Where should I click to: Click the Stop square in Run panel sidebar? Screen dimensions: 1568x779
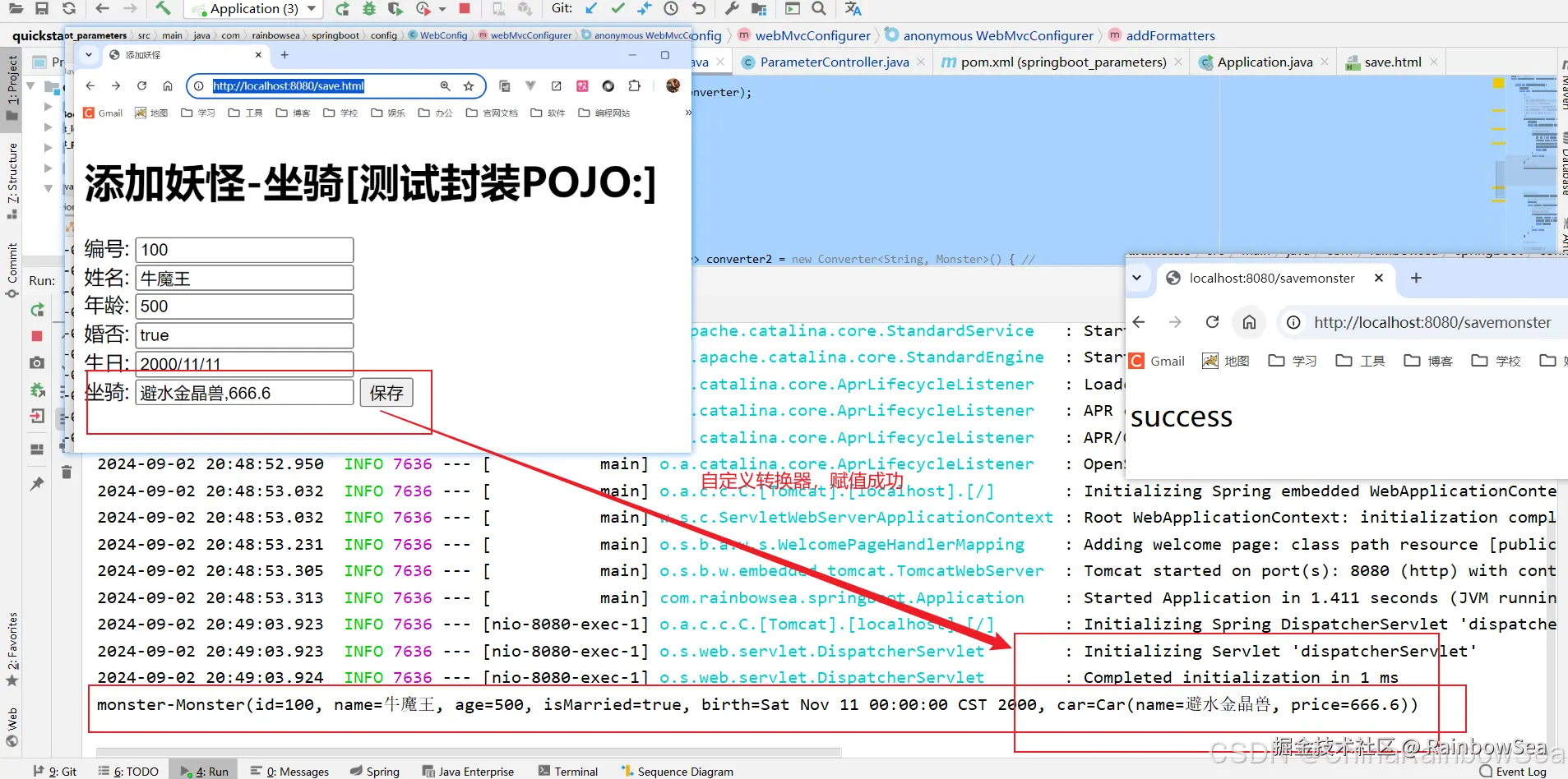[37, 336]
